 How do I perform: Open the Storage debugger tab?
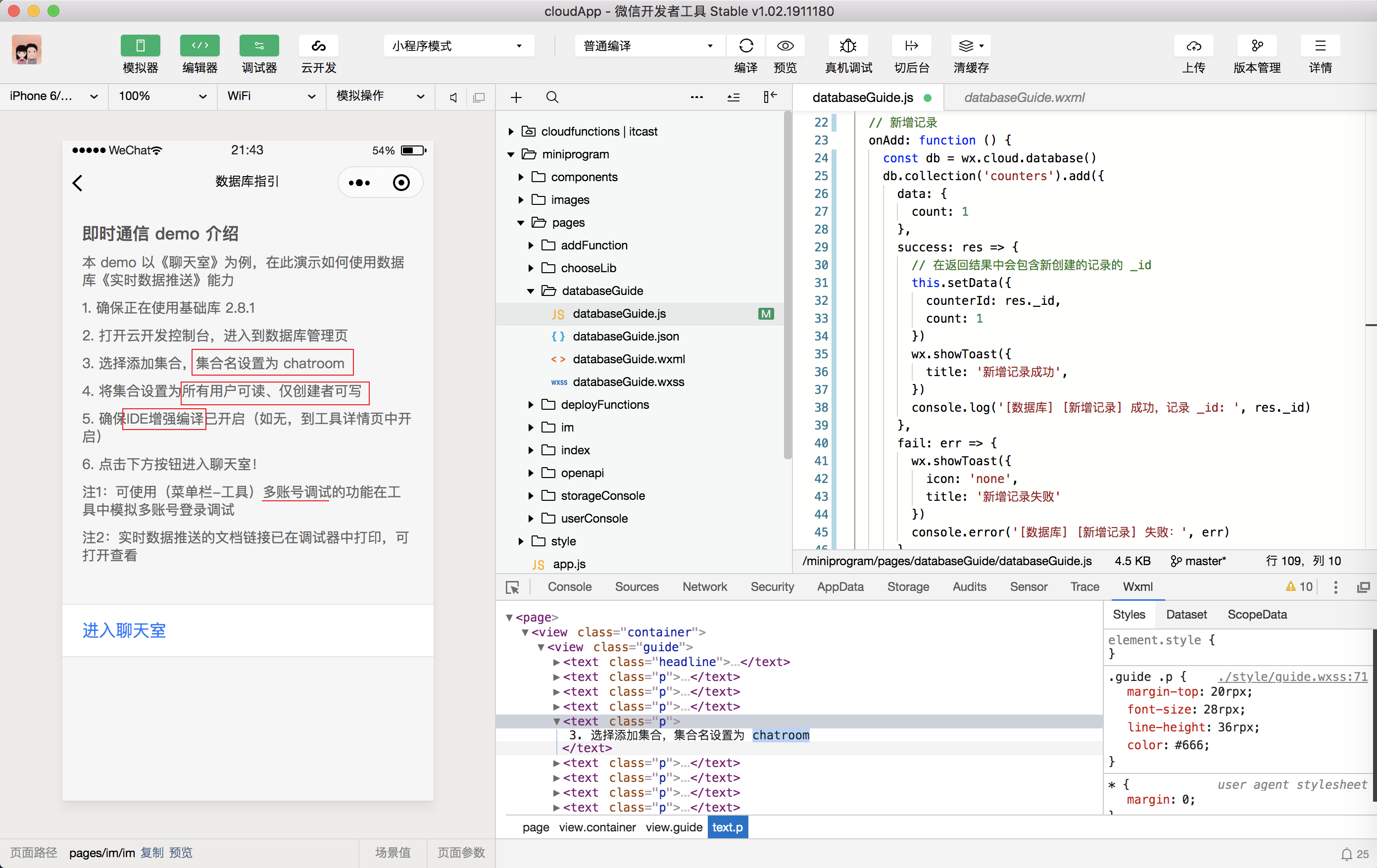[x=908, y=587]
